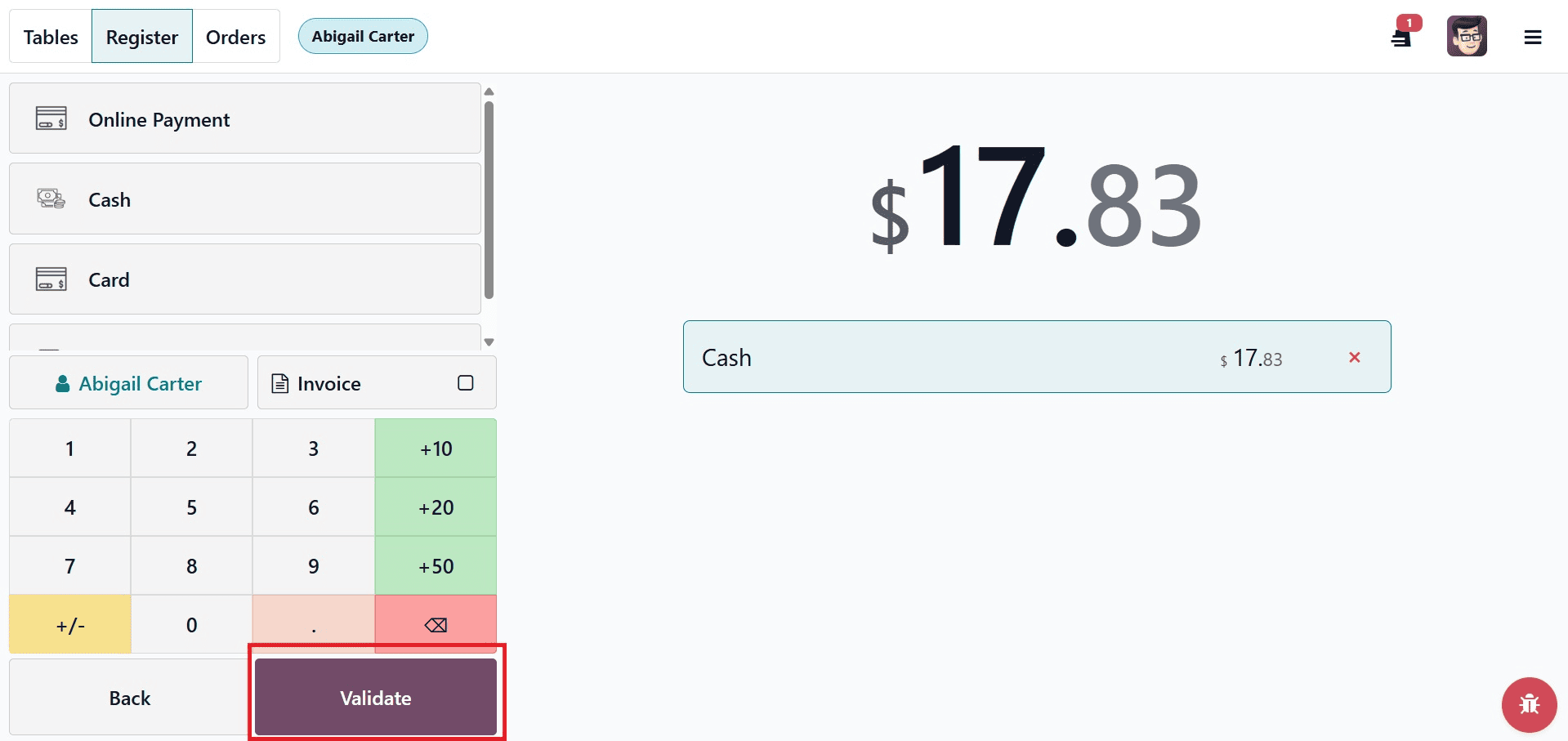Click the invoice document icon
This screenshot has width=1568, height=741.
pyautogui.click(x=281, y=382)
